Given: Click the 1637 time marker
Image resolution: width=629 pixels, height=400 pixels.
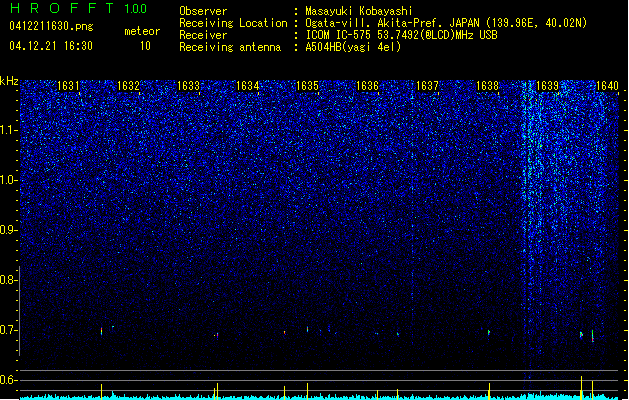Looking at the screenshot, I should coord(428,86).
